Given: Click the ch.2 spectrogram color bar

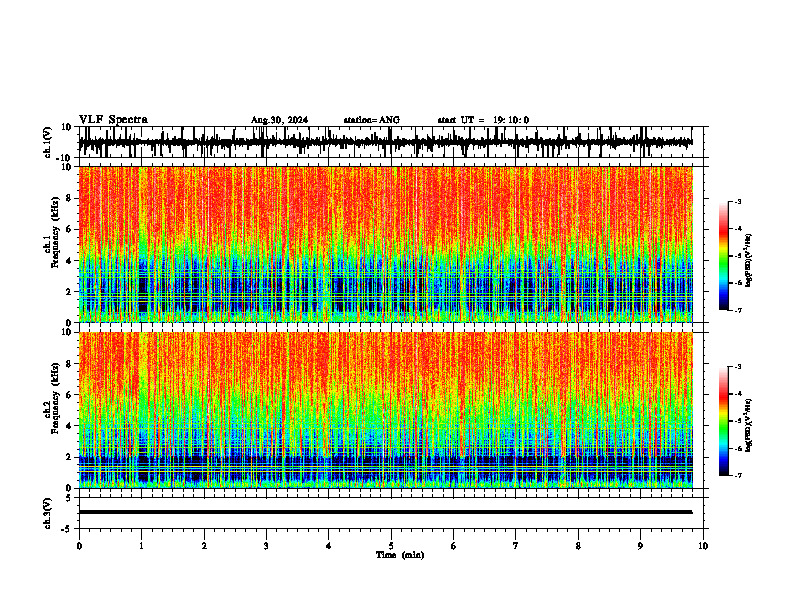Looking at the screenshot, I should coord(724,421).
